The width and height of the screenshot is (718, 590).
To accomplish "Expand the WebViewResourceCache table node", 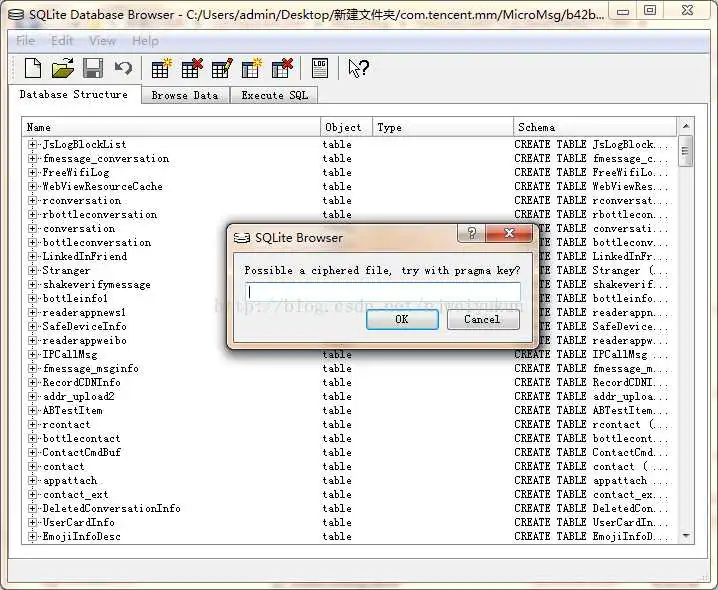I will pyautogui.click(x=32, y=186).
